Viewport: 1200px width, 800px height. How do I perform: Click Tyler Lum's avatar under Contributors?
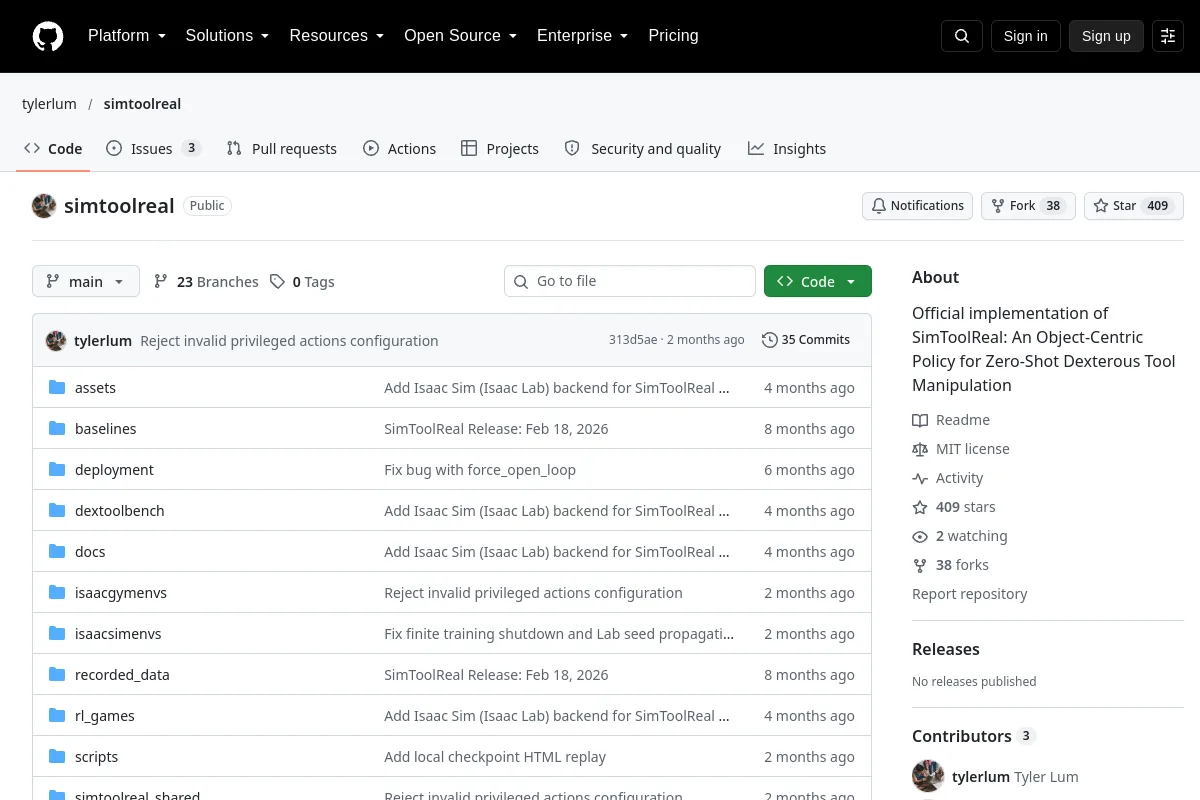[x=928, y=777]
